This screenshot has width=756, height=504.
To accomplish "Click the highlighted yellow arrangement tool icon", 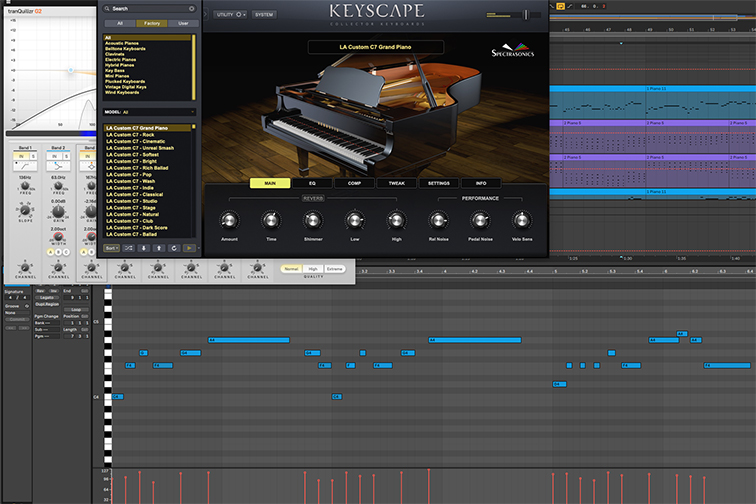I will click(x=560, y=6).
